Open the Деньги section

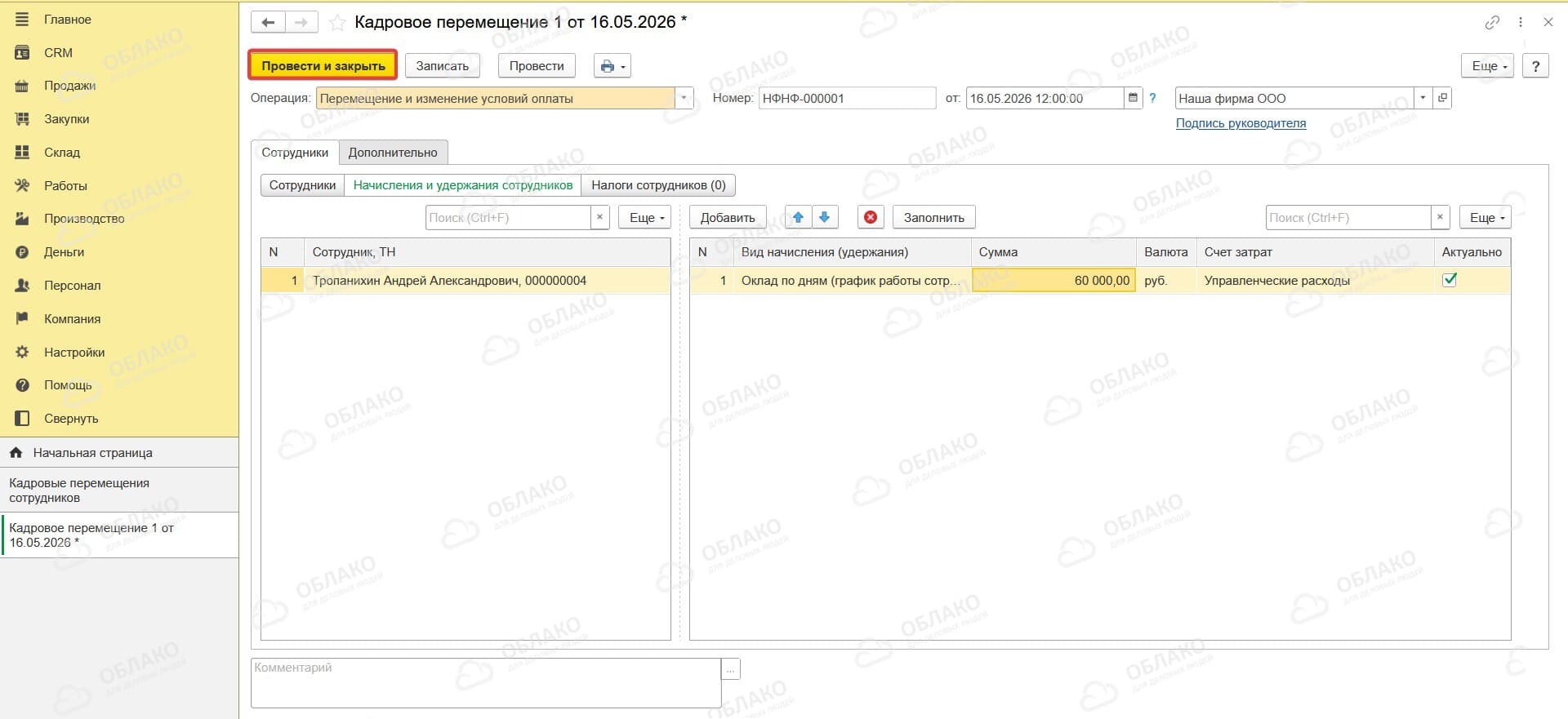pos(64,252)
